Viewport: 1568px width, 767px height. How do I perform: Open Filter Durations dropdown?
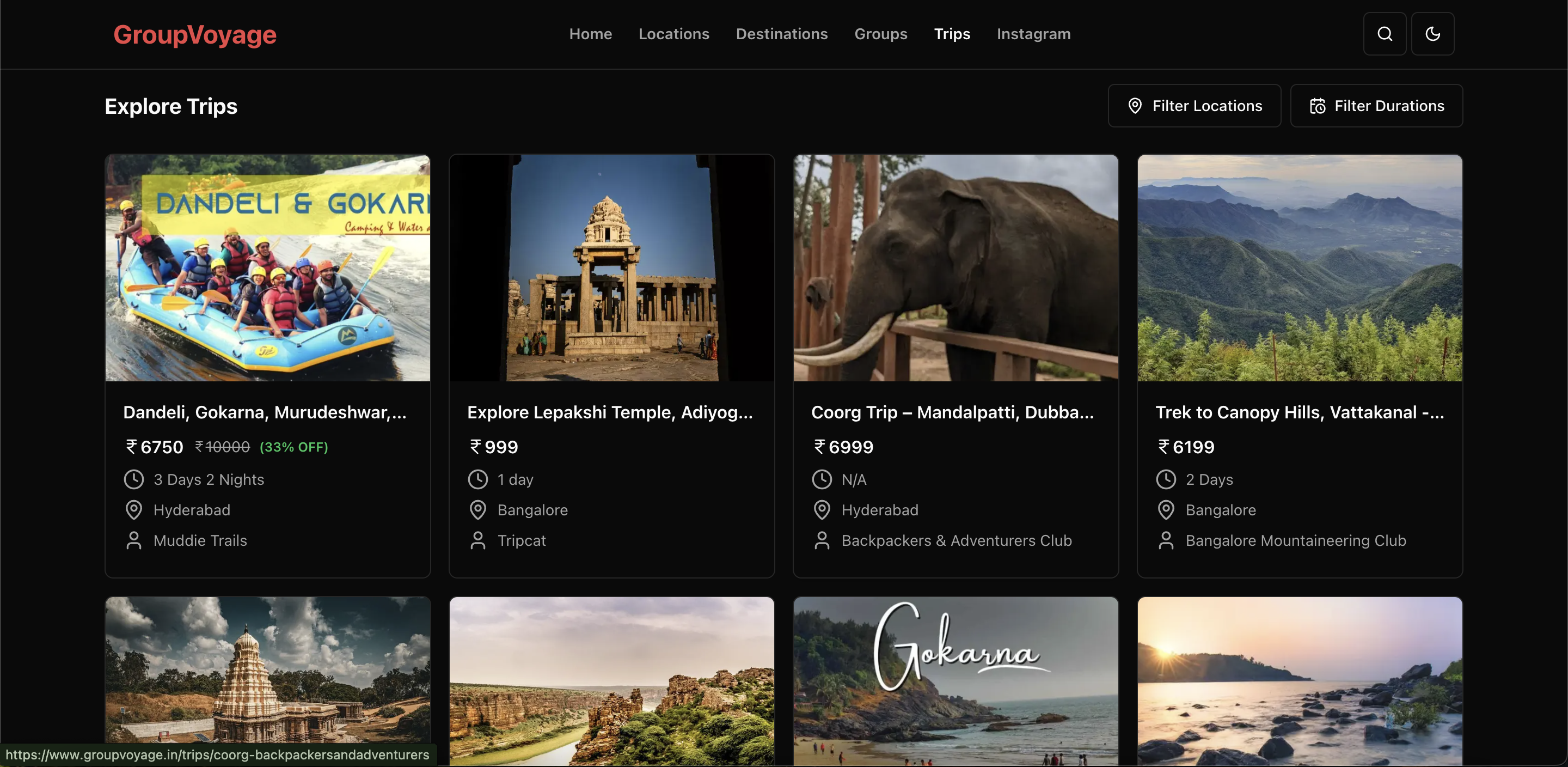pos(1376,106)
